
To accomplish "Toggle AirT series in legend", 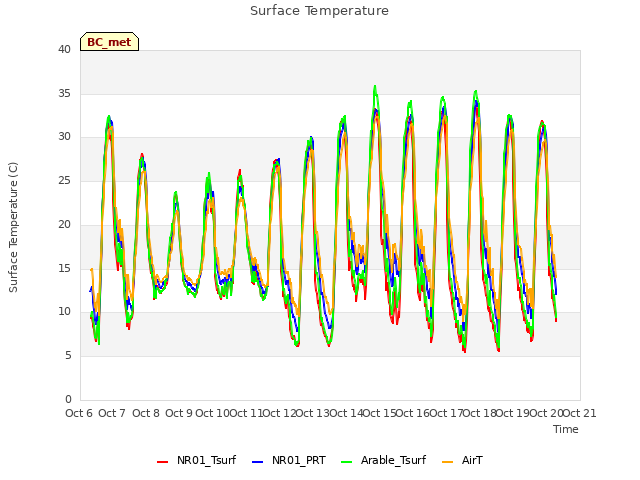I will click(x=462, y=460).
